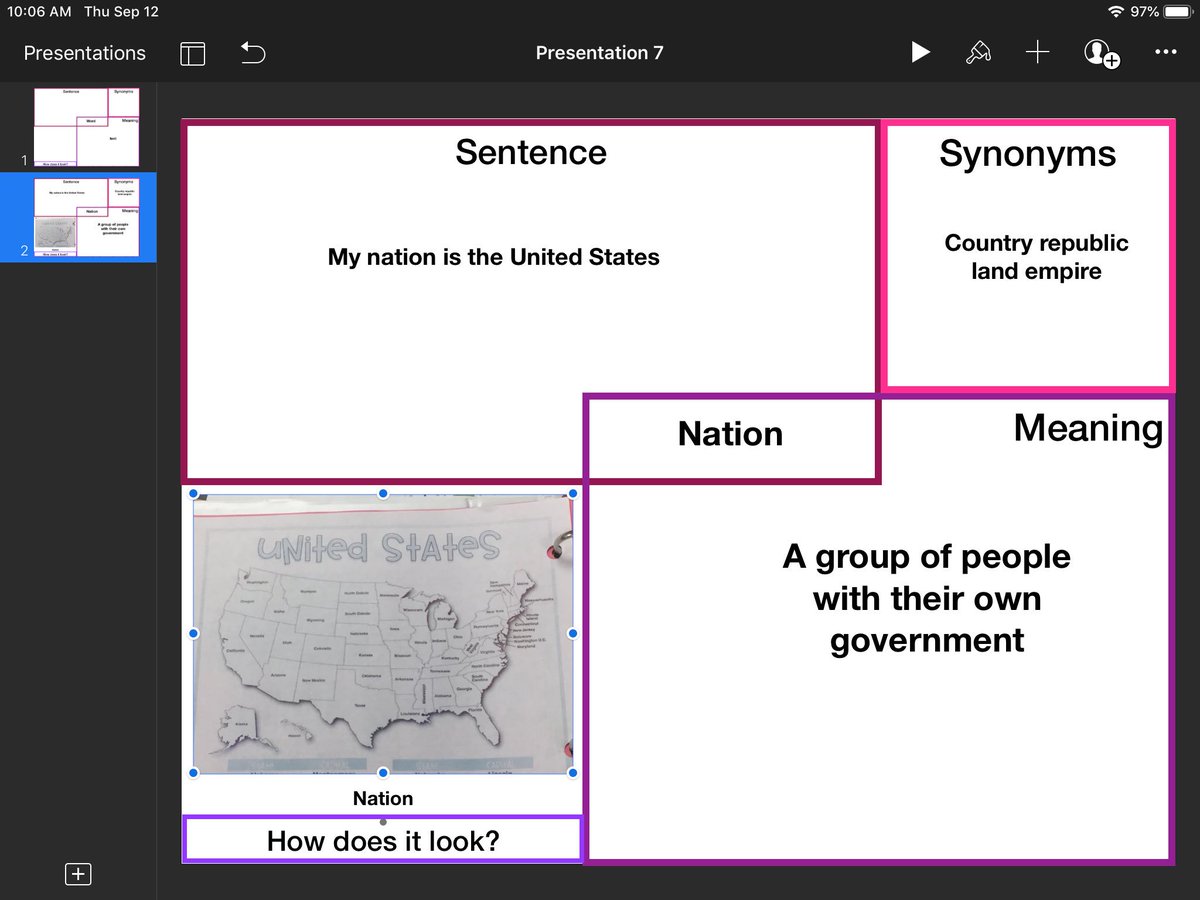Viewport: 1200px width, 900px height.
Task: Add a new slide with plus button
Action: [78, 874]
